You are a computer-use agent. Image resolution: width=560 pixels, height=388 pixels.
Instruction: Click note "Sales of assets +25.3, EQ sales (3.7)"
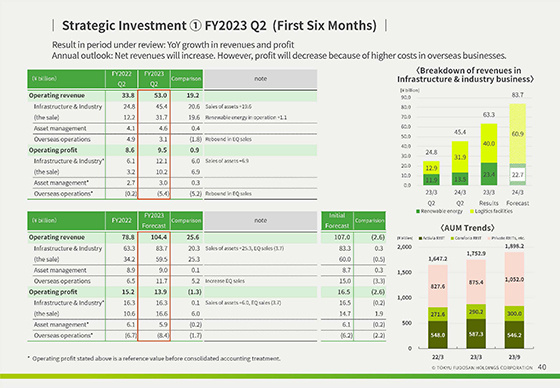pos(244,248)
